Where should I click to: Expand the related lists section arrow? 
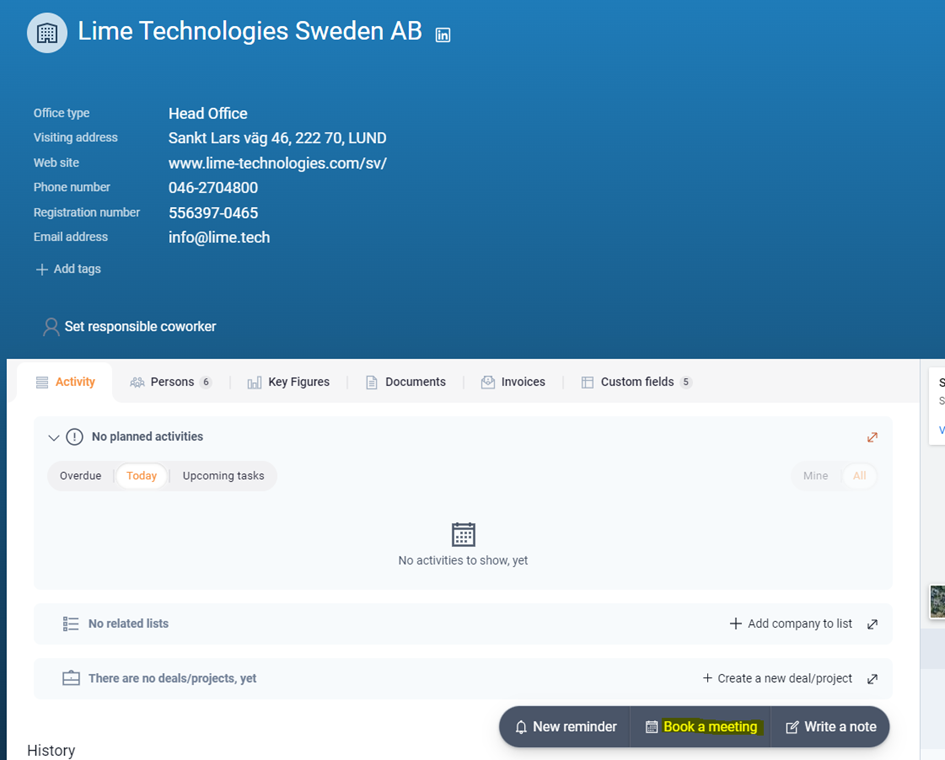tap(872, 624)
